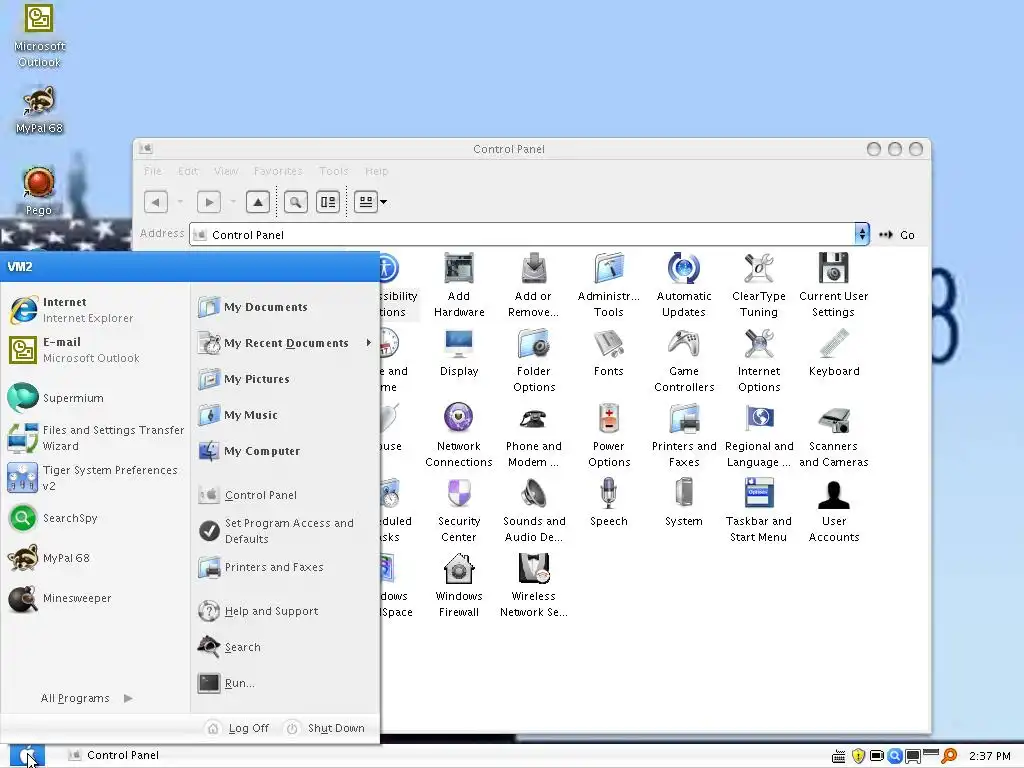Viewport: 1024px width, 768px height.
Task: Open User Accounts icon
Action: 834,511
